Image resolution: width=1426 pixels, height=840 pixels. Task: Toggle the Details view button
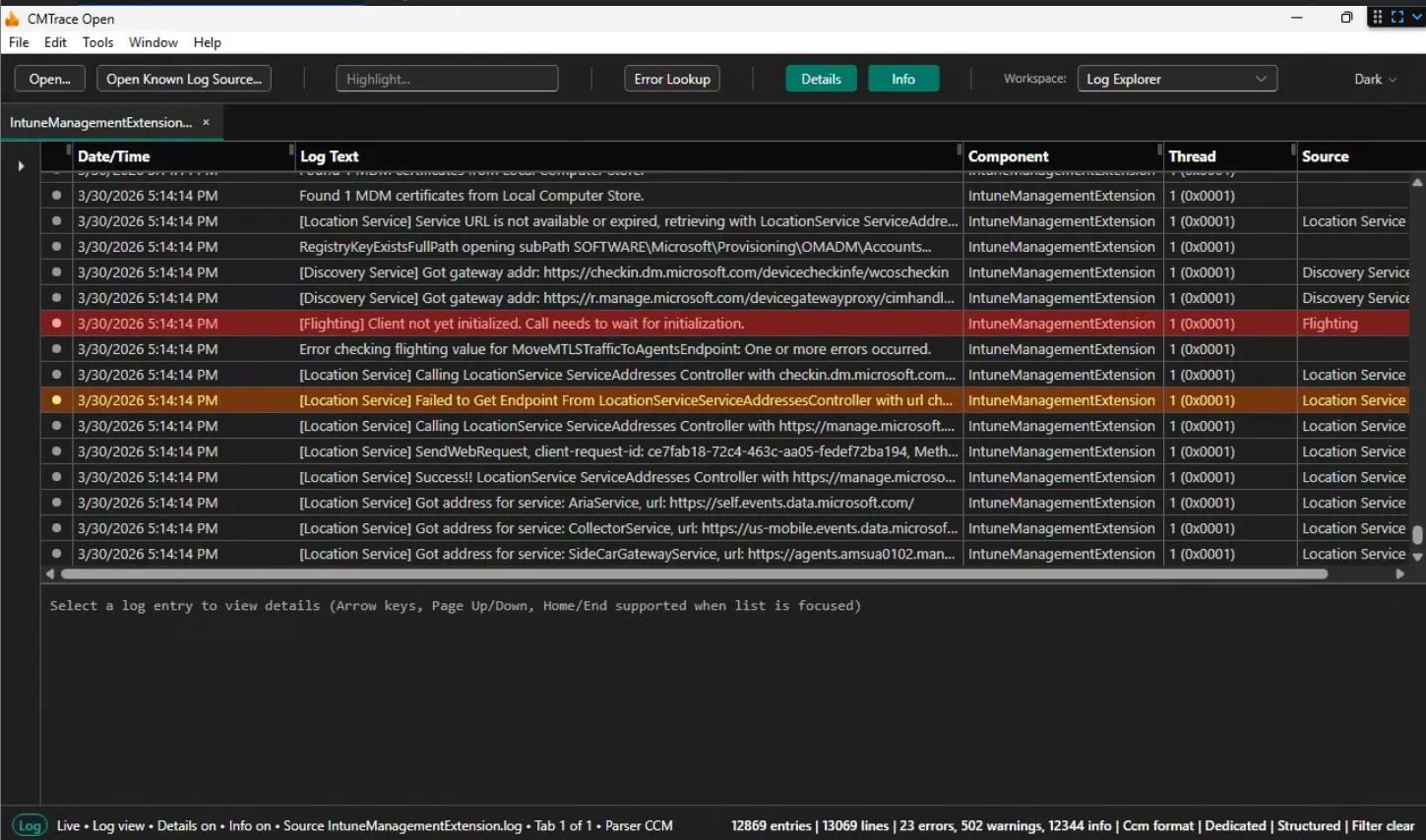pyautogui.click(x=821, y=78)
